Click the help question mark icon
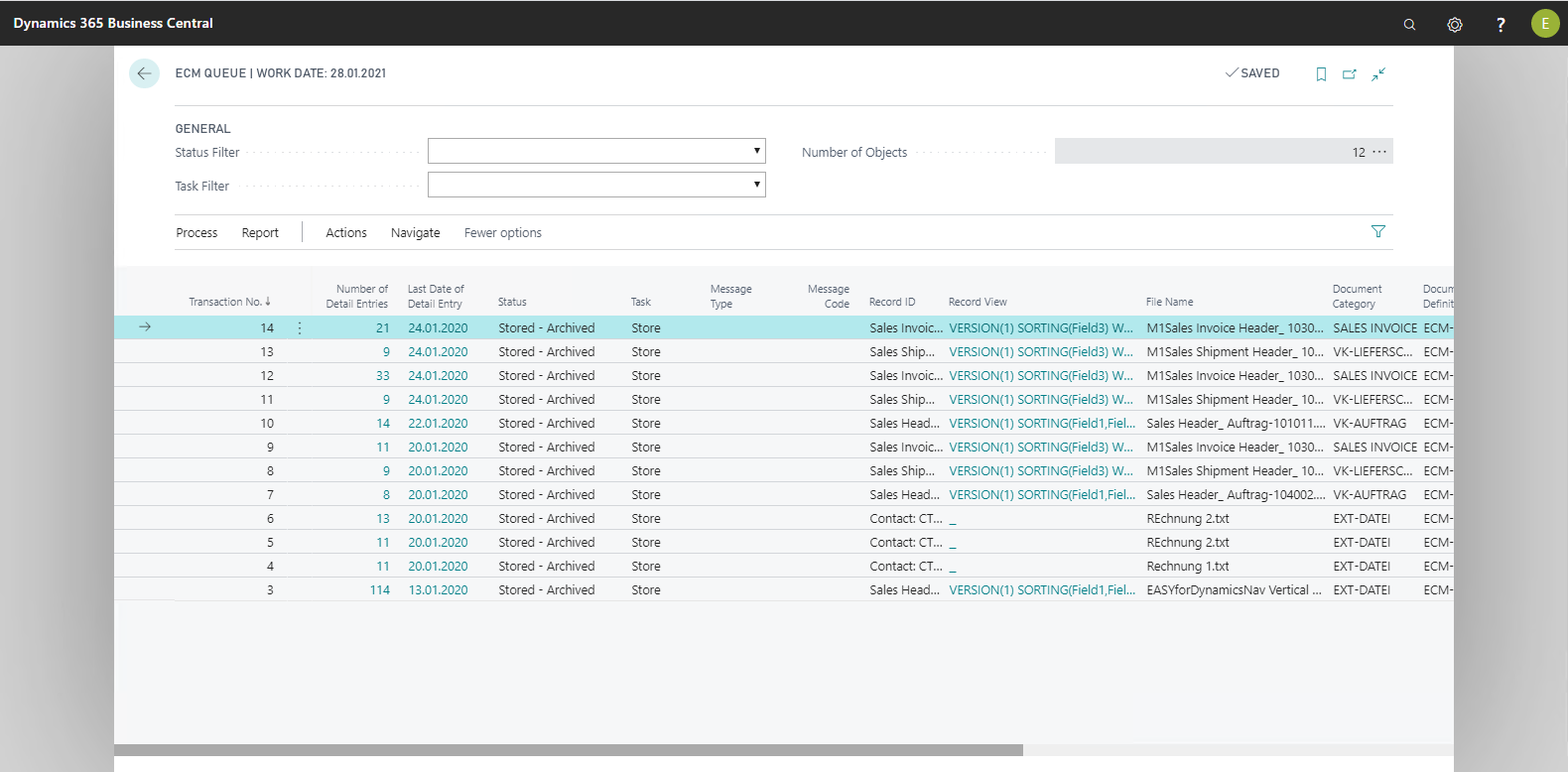Viewport: 1568px width, 772px height. coord(1501,24)
